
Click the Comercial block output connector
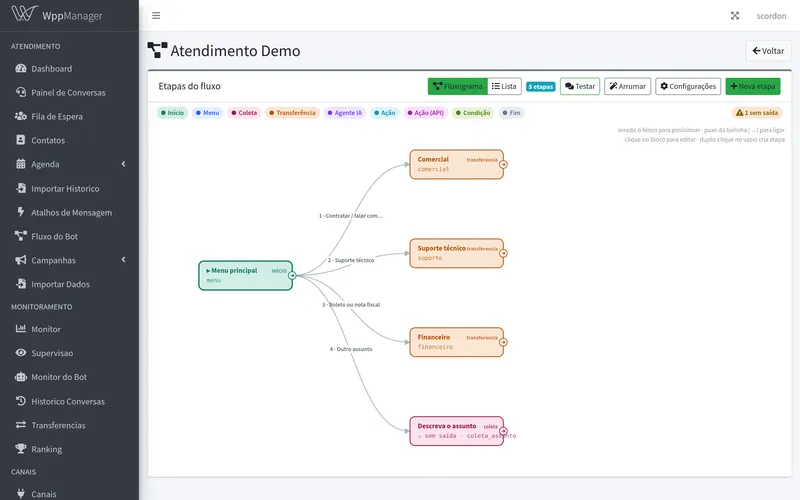(x=504, y=164)
